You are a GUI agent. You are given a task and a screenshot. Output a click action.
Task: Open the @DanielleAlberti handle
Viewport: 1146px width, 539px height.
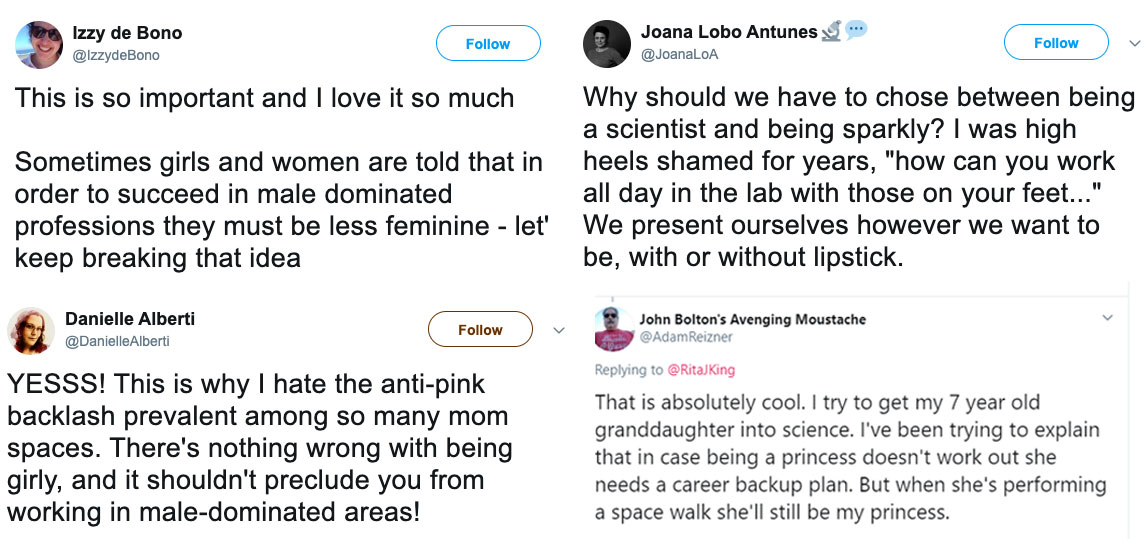coord(117,341)
